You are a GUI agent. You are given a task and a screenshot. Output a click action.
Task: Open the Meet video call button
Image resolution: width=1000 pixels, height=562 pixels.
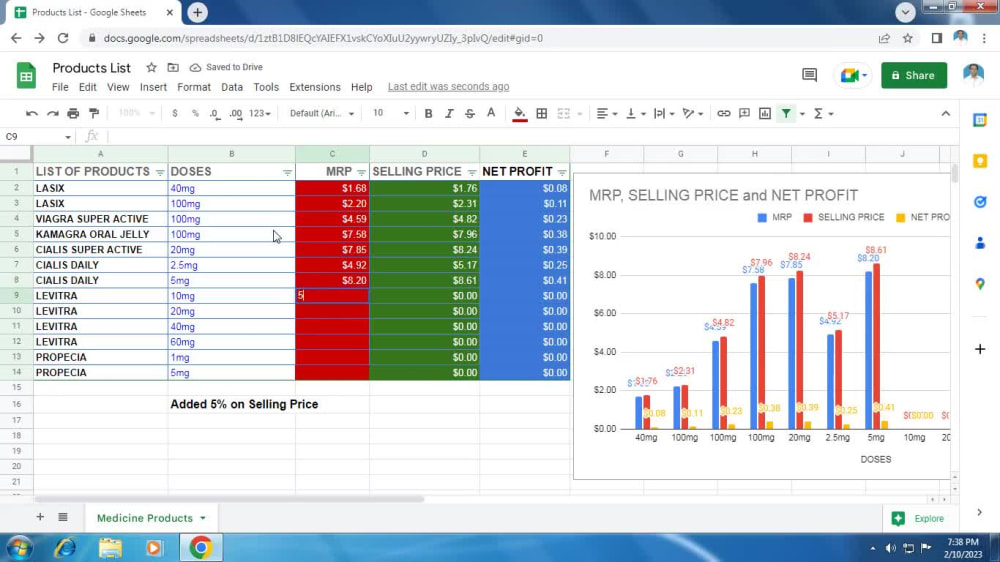[x=853, y=75]
